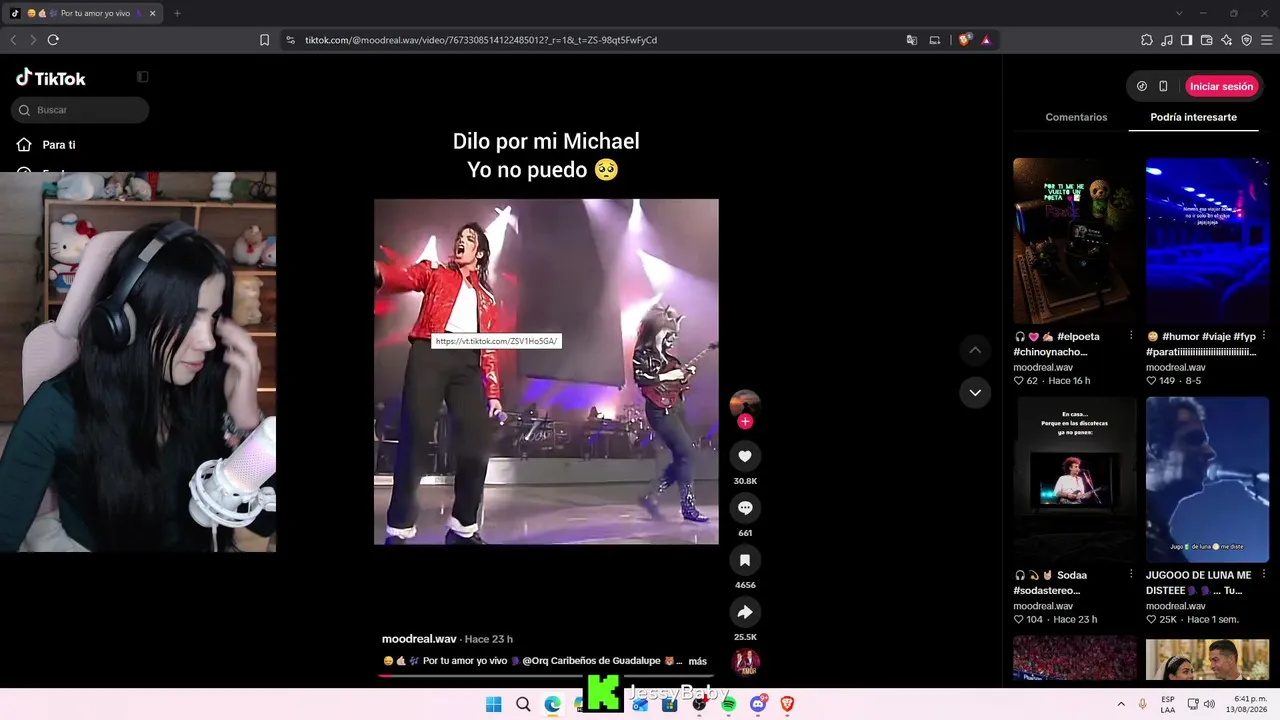Switch to the Comentarios tab
Screen dimensions: 1280x720
(1076, 117)
